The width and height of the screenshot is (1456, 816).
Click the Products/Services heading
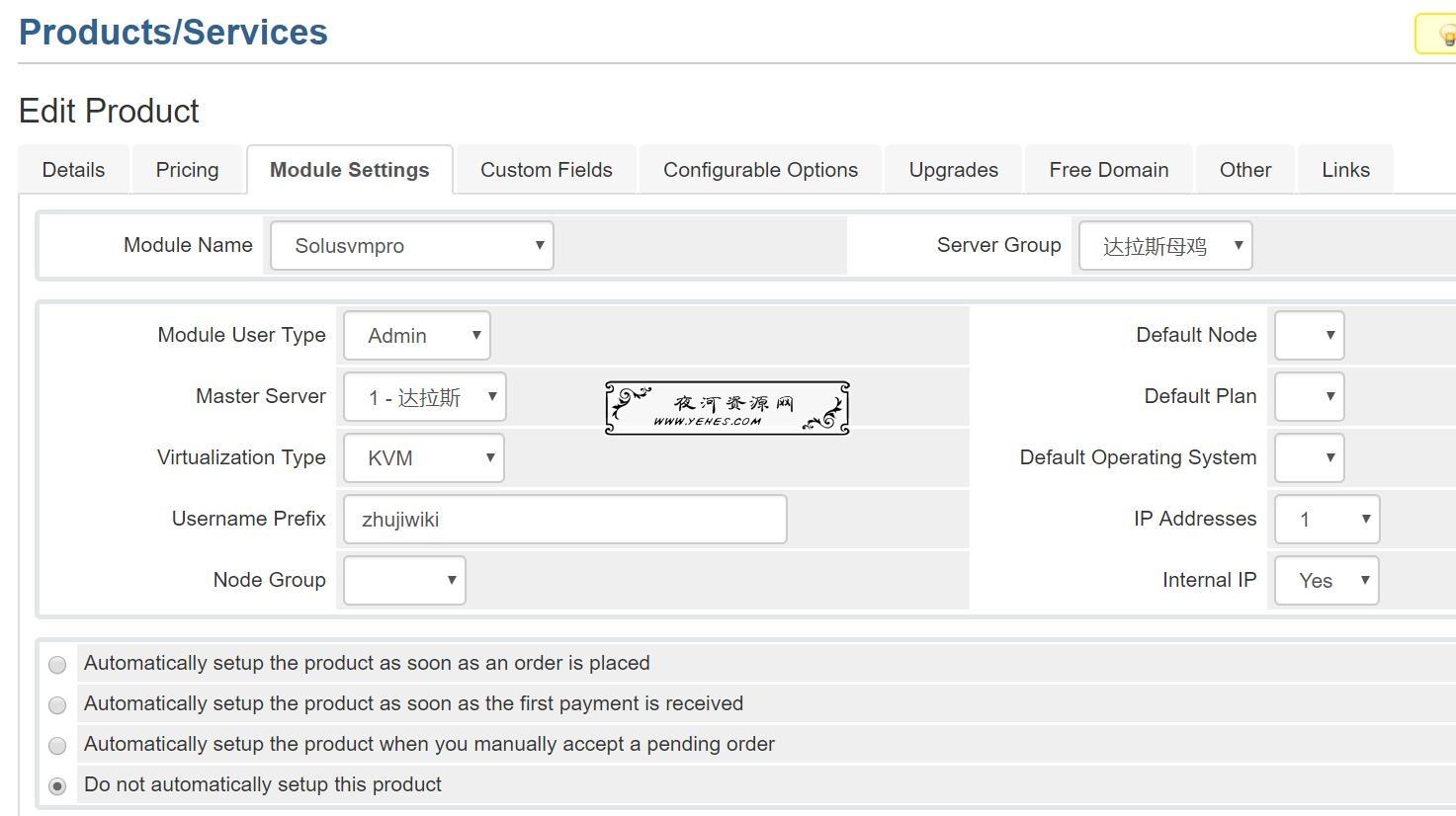[x=173, y=32]
